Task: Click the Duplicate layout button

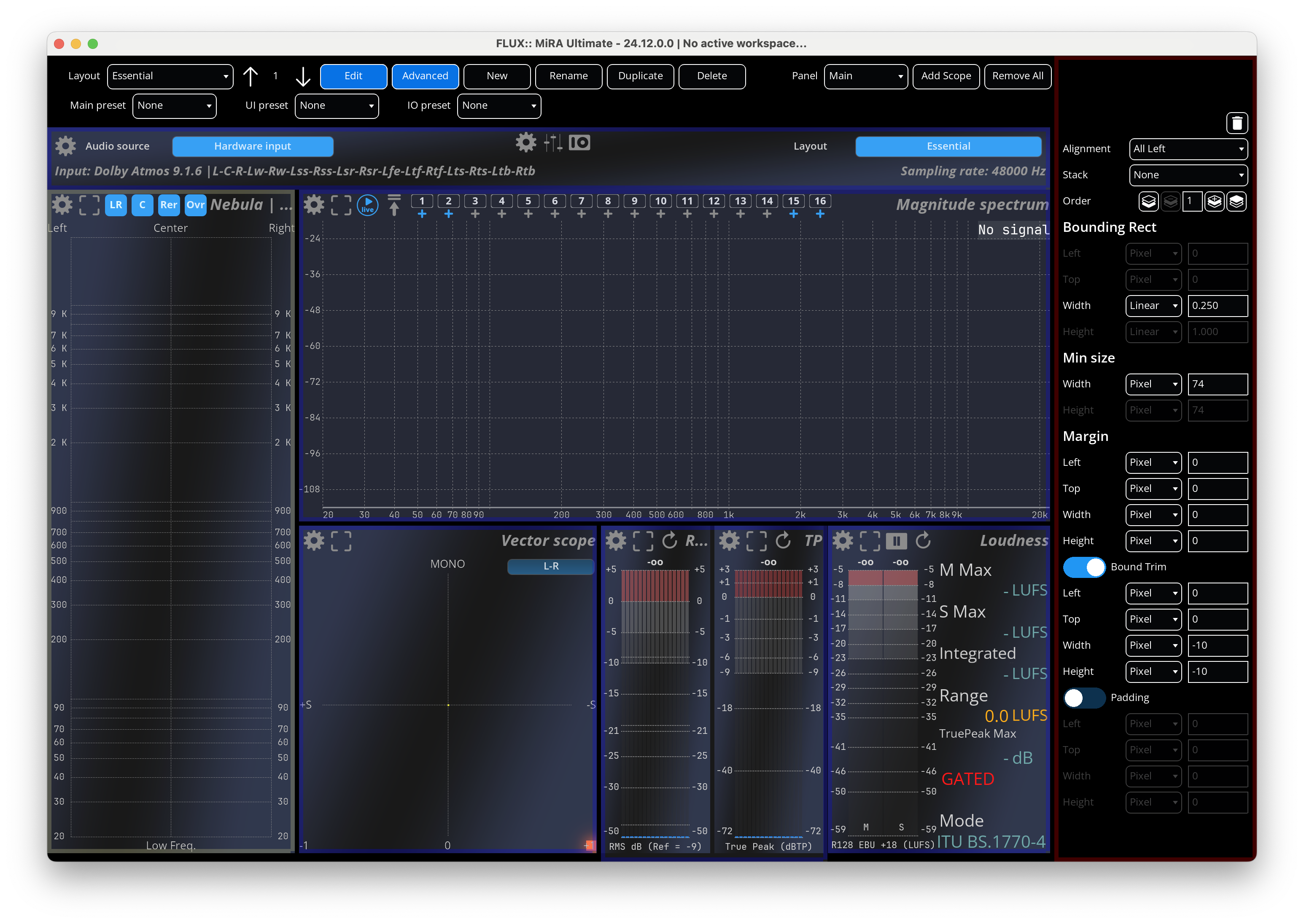Action: coord(640,76)
